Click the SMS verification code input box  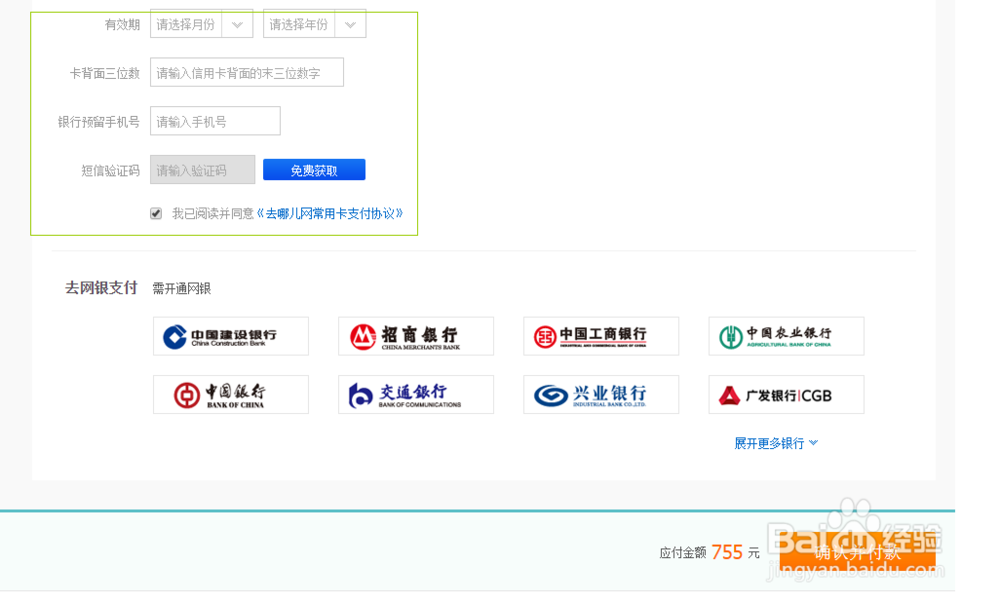202,169
